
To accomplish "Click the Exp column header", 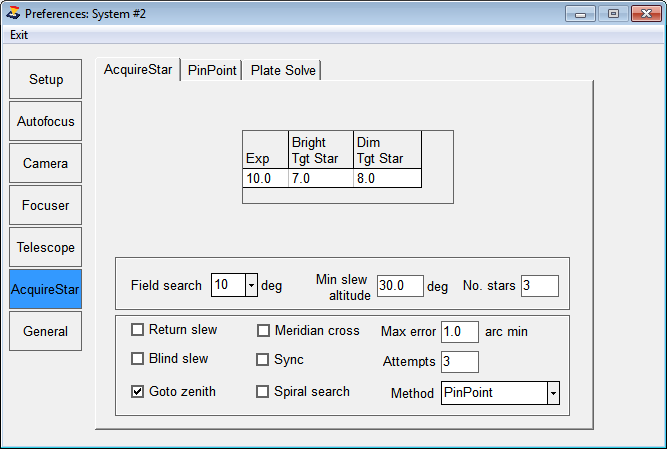I will pos(265,150).
